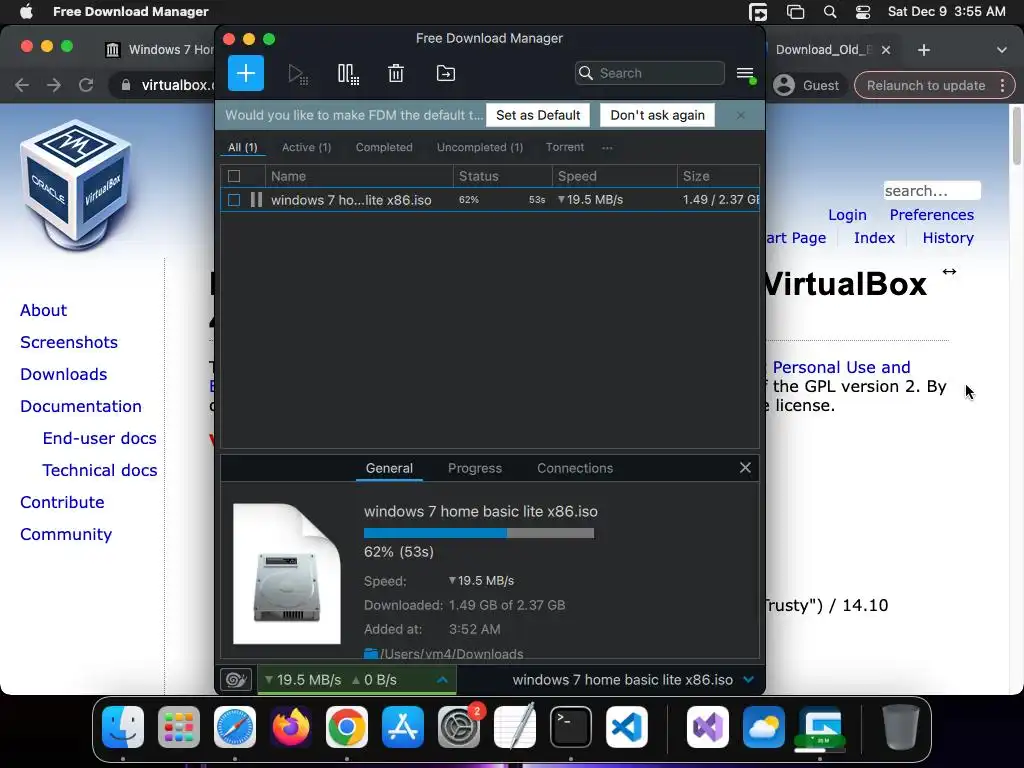Click the FDM Search field

tap(650, 73)
